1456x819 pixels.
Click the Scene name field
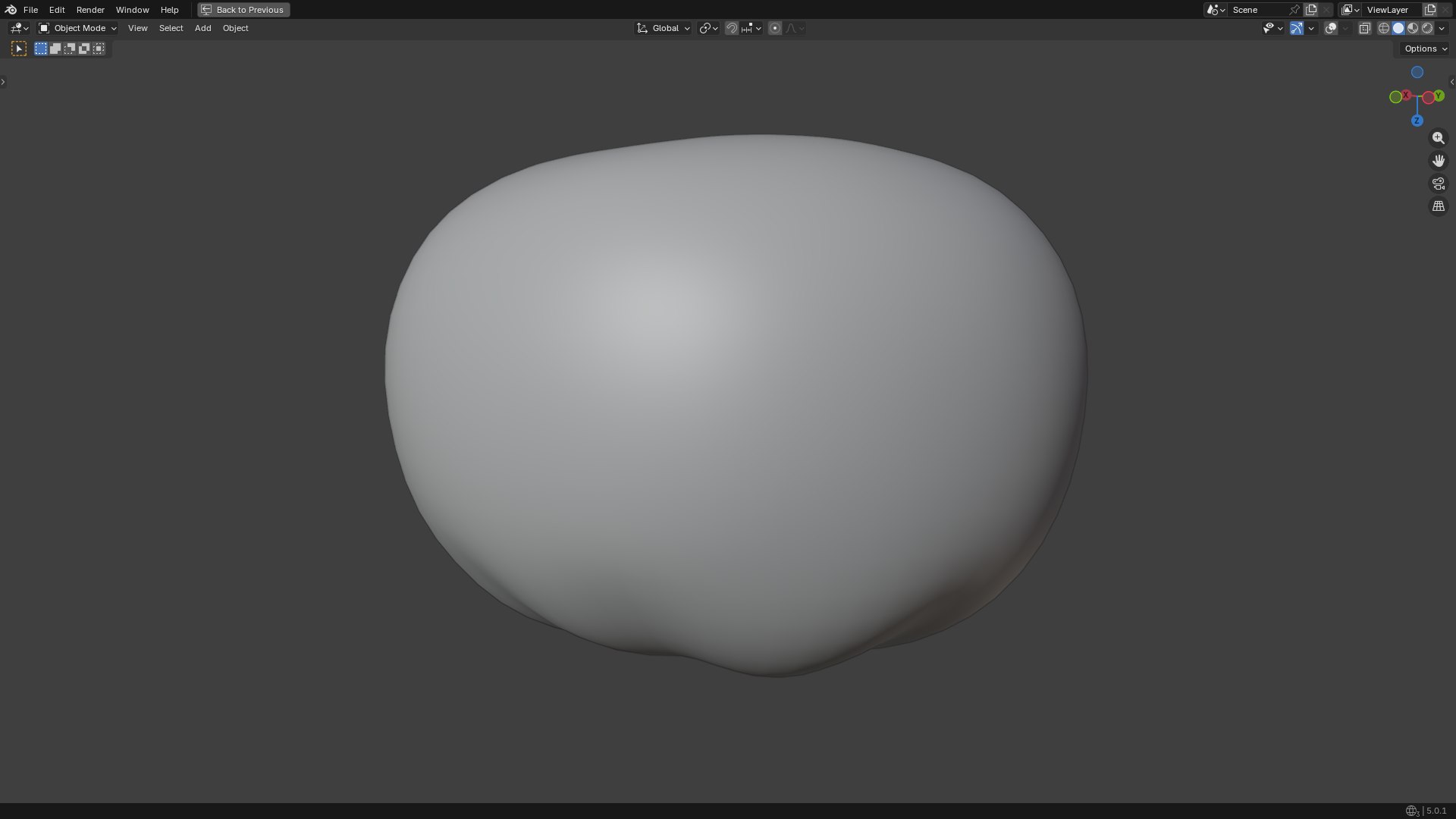pos(1258,10)
